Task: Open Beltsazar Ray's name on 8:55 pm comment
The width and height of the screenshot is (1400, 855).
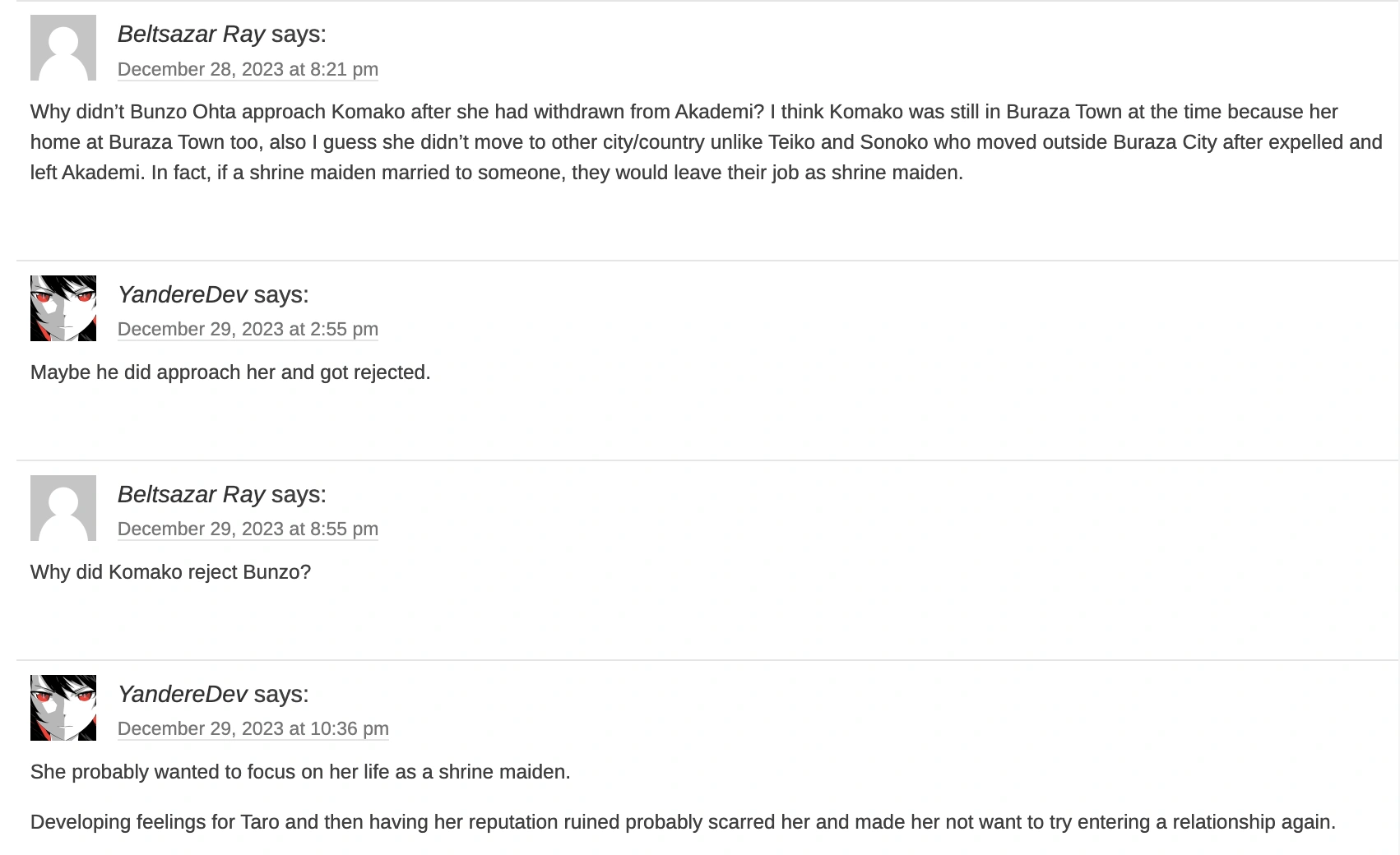Action: (x=191, y=495)
